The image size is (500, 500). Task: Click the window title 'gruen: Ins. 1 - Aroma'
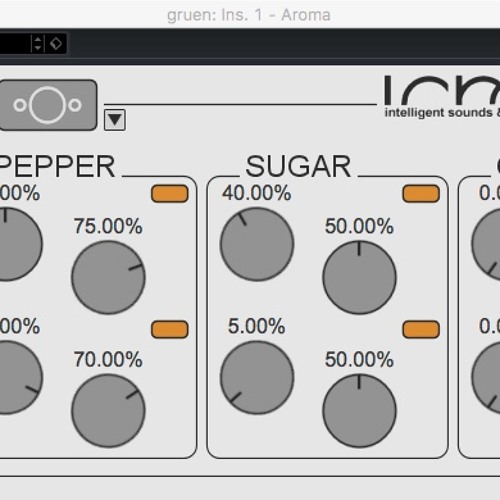pos(249,15)
